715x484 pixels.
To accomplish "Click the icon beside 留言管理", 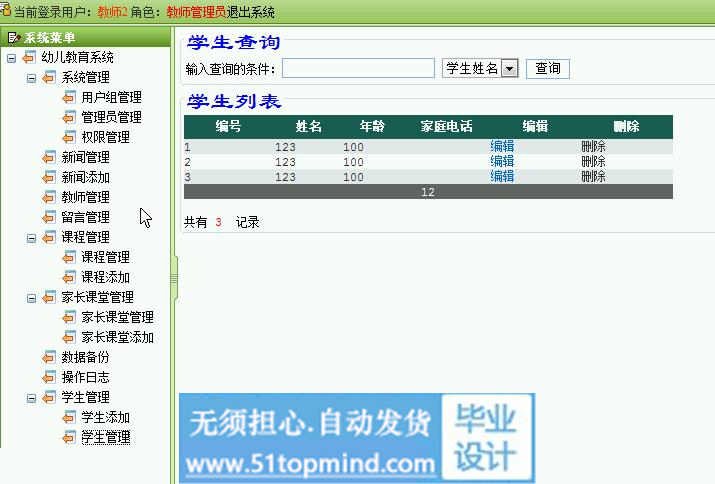I will (x=49, y=218).
